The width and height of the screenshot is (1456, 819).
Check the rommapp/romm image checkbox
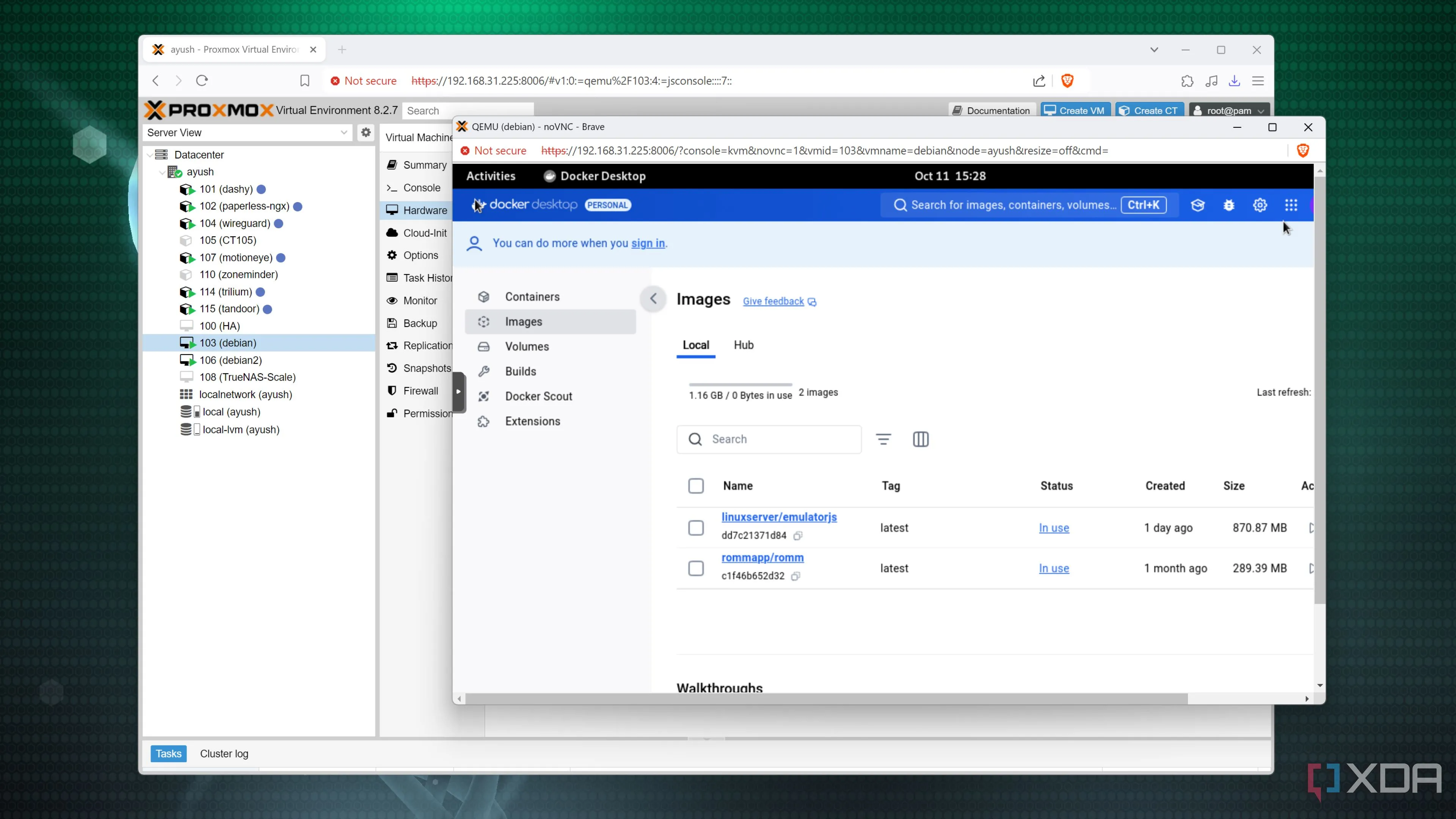pyautogui.click(x=696, y=569)
